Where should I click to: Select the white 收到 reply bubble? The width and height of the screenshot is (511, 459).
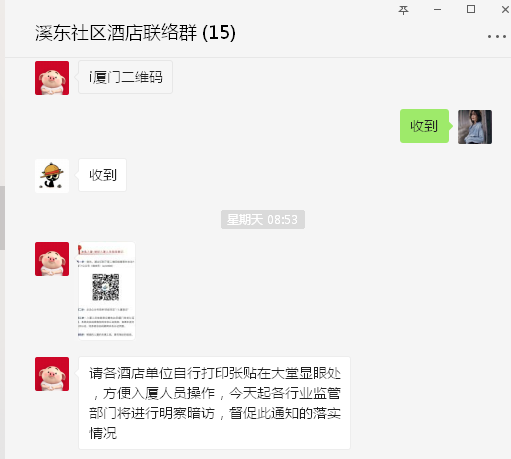pyautogui.click(x=102, y=175)
